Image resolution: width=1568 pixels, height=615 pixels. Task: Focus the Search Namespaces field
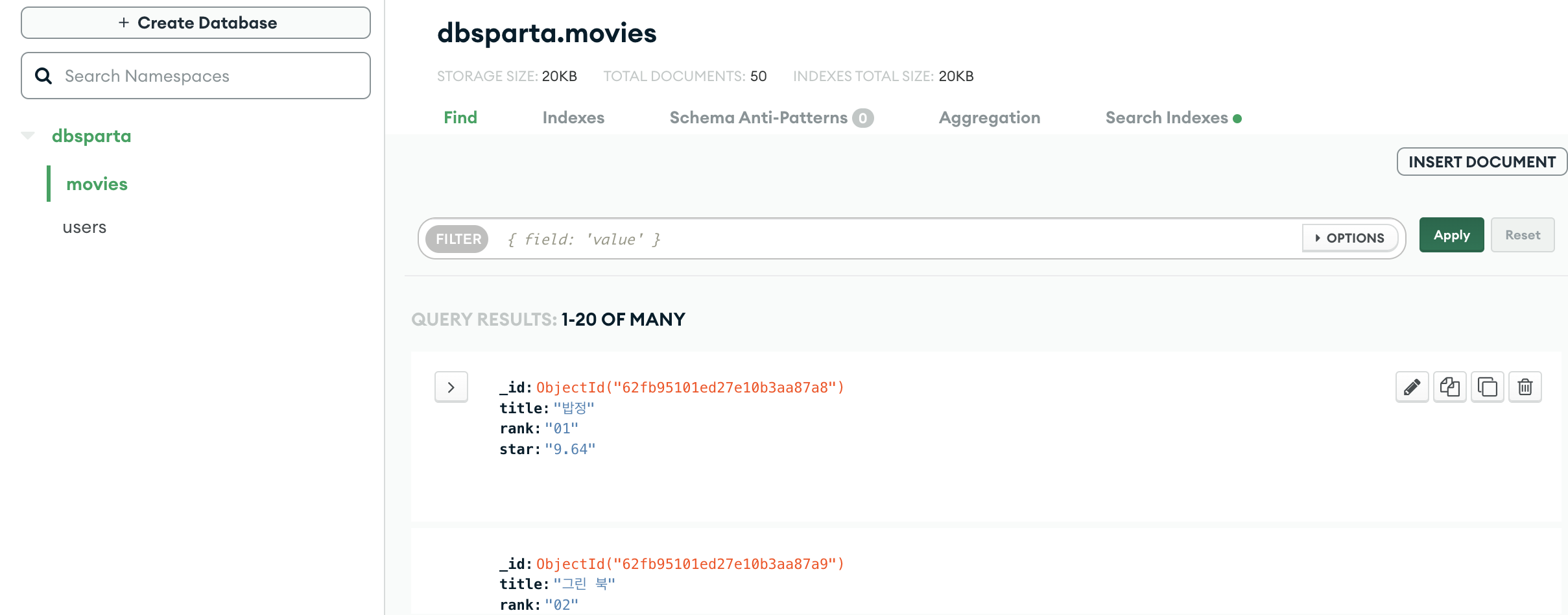coord(196,76)
